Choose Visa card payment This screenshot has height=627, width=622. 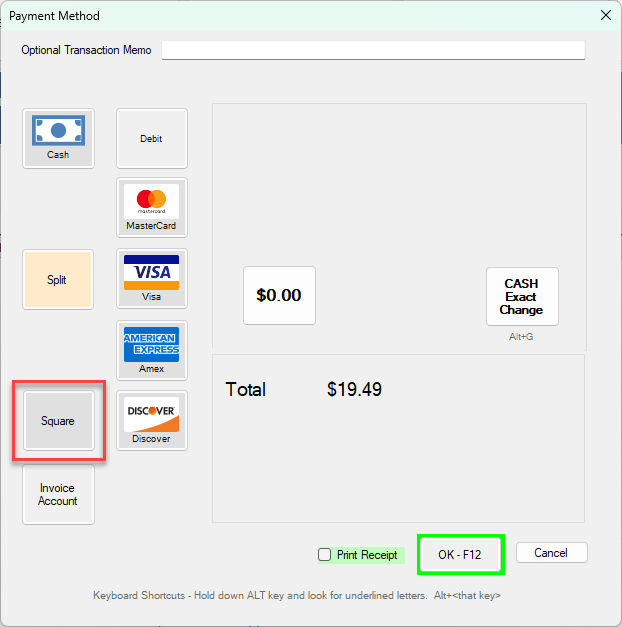pos(152,279)
